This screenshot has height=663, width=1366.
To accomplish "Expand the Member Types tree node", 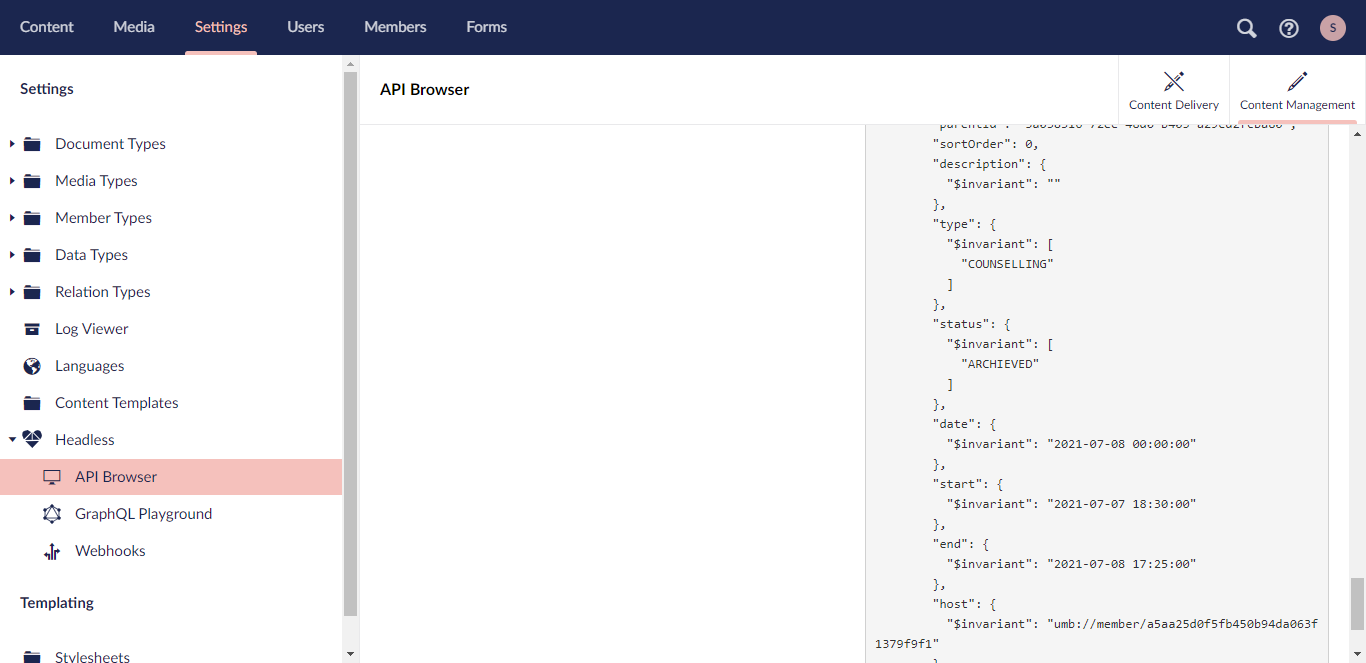I will (12, 218).
